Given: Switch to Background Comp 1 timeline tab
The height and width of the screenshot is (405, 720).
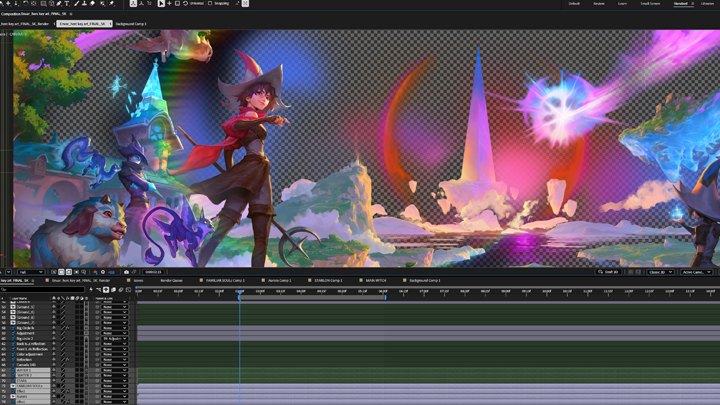Looking at the screenshot, I should coord(425,280).
